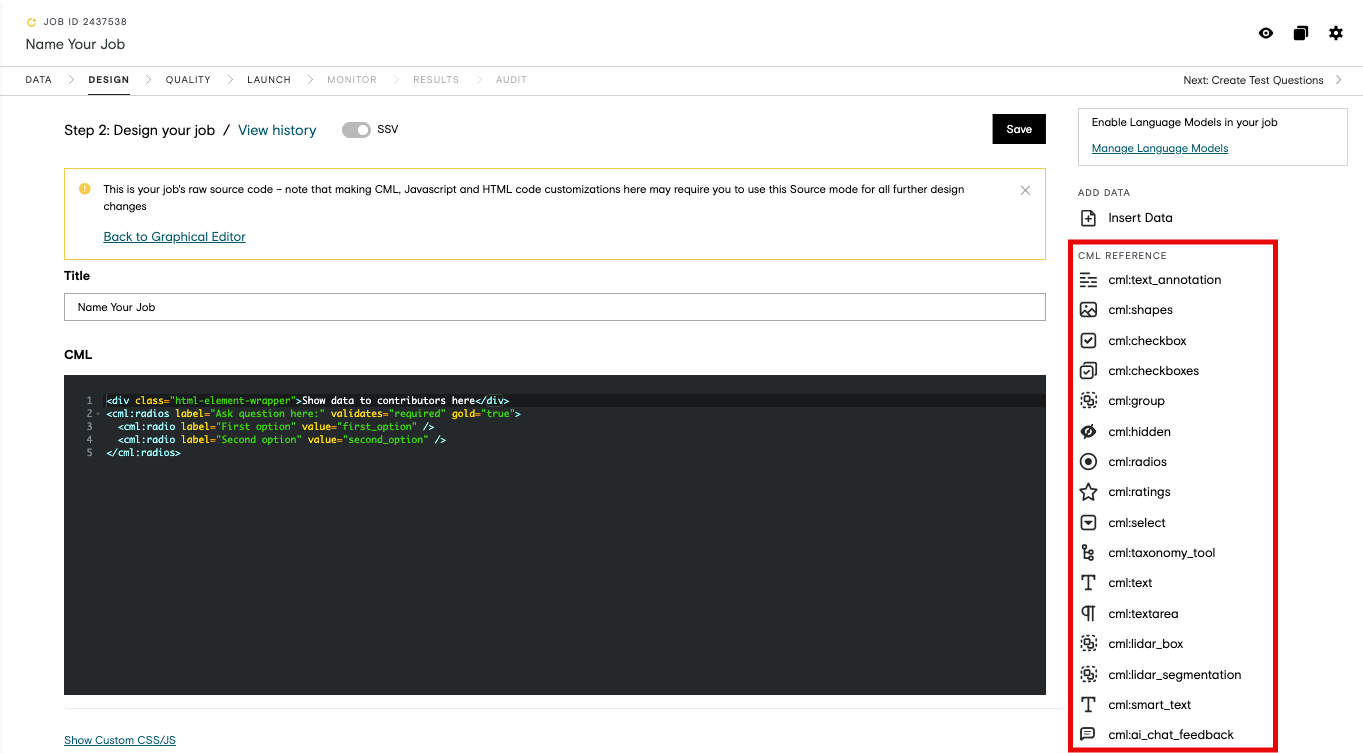Collapse the code fold arrow on line 2
The width and height of the screenshot is (1363, 753).
pos(97,414)
